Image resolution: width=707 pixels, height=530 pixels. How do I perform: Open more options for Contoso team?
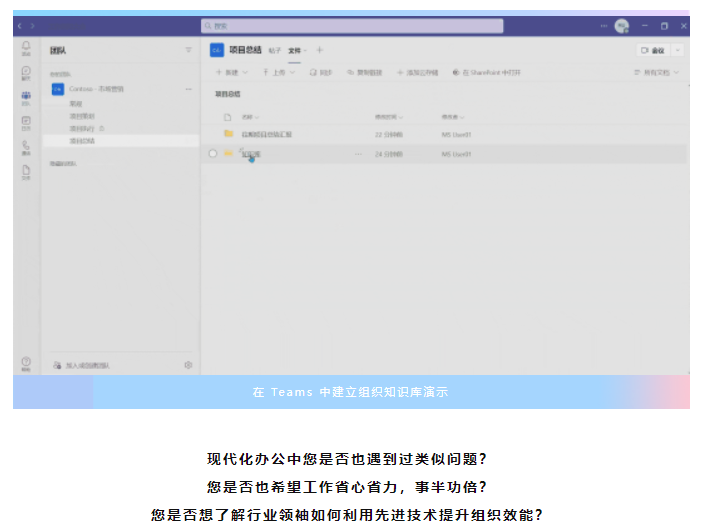point(188,89)
